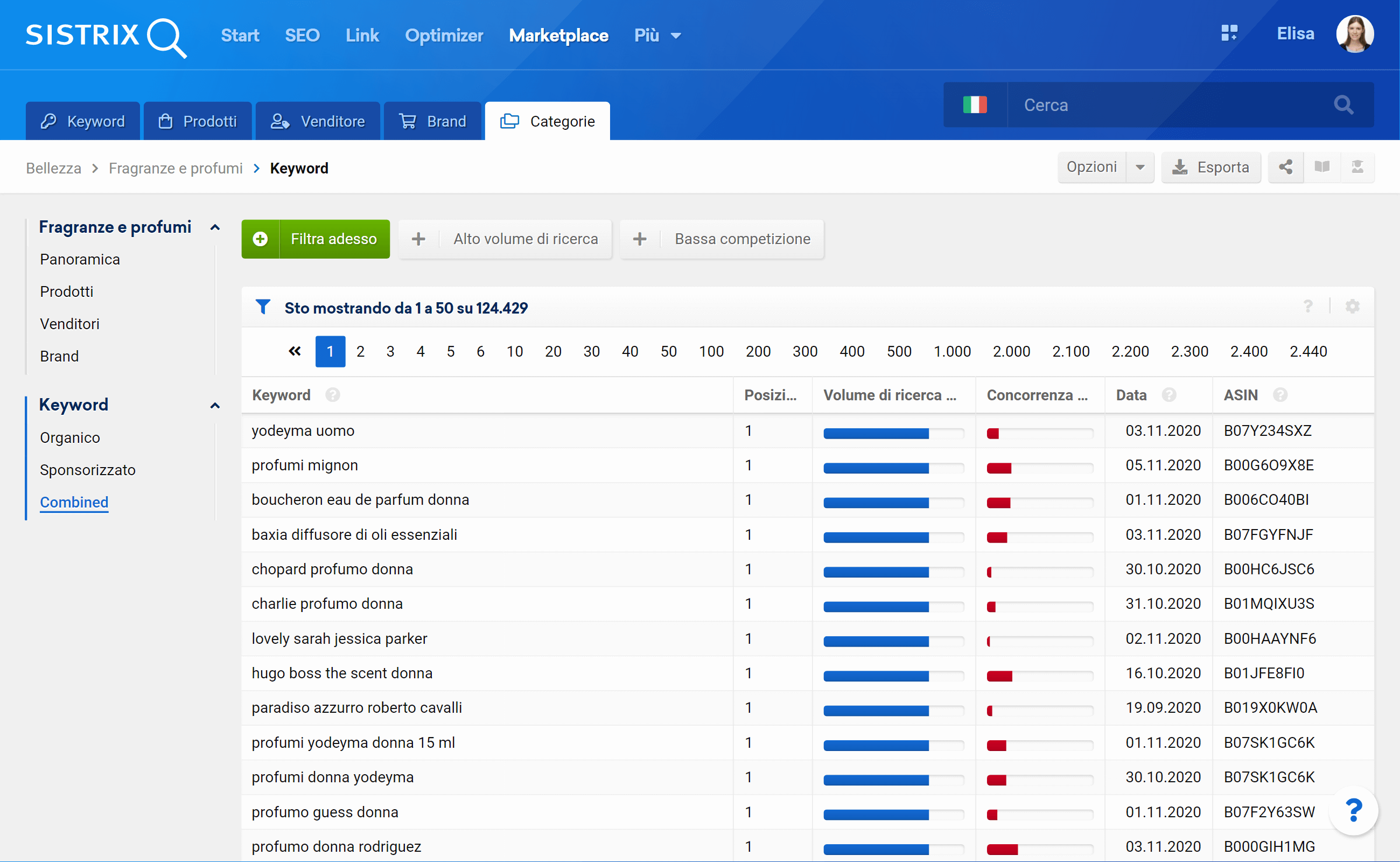Click help icon beside Data column header
The height and width of the screenshot is (862, 1400).
tap(1169, 394)
